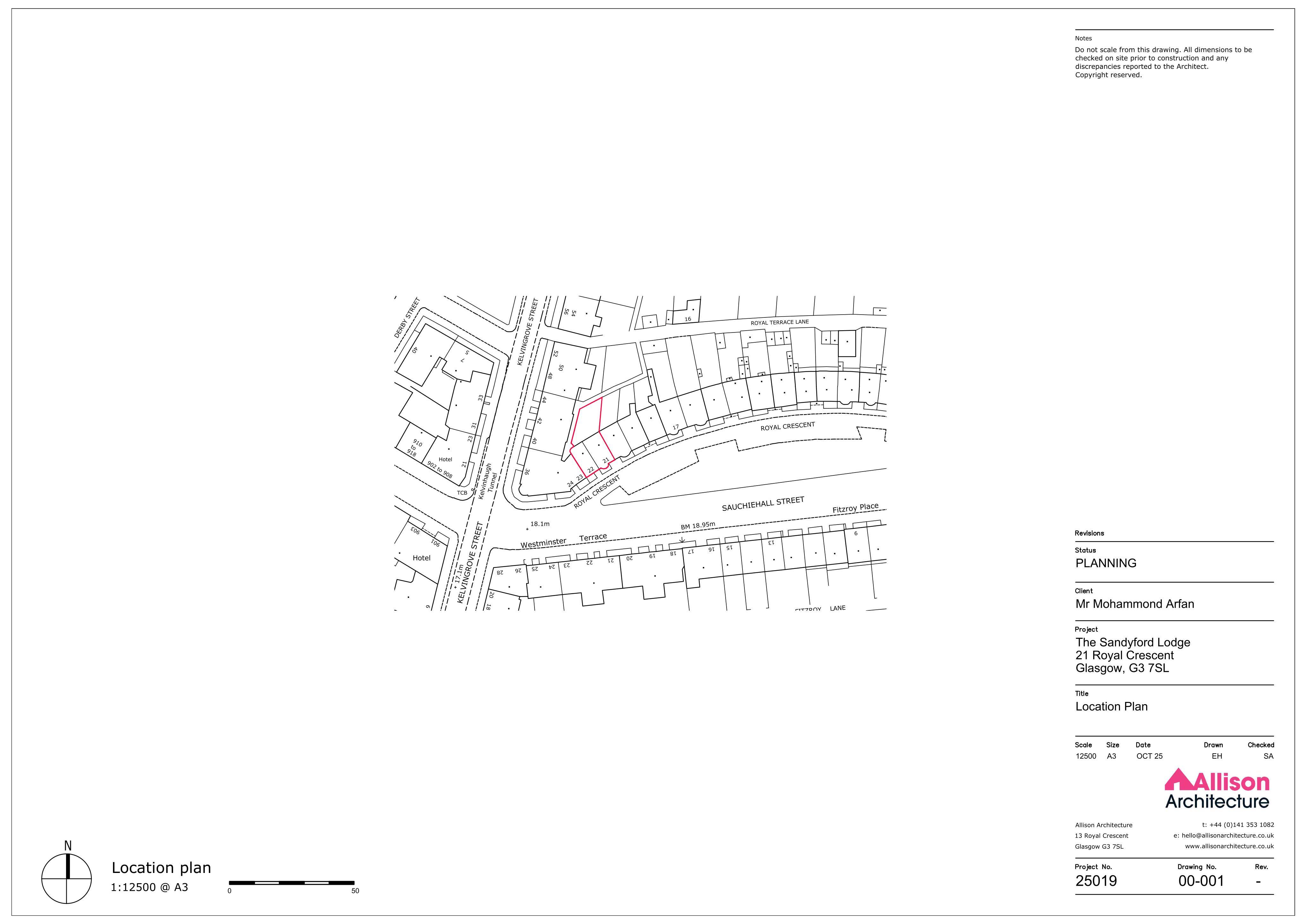
Task: Click '21 Royal Crescent' address line
Action: click(x=1124, y=655)
